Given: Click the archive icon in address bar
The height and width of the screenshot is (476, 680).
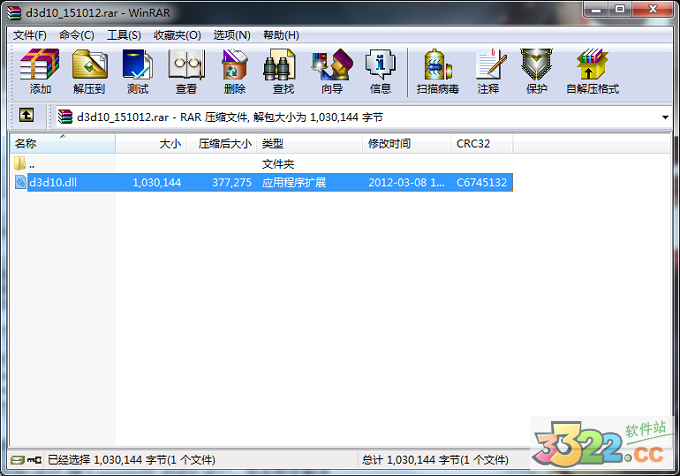Looking at the screenshot, I should pos(65,117).
